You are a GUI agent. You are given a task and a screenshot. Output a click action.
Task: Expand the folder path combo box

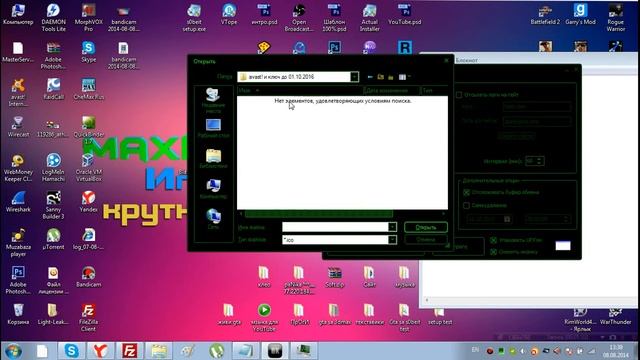click(354, 77)
